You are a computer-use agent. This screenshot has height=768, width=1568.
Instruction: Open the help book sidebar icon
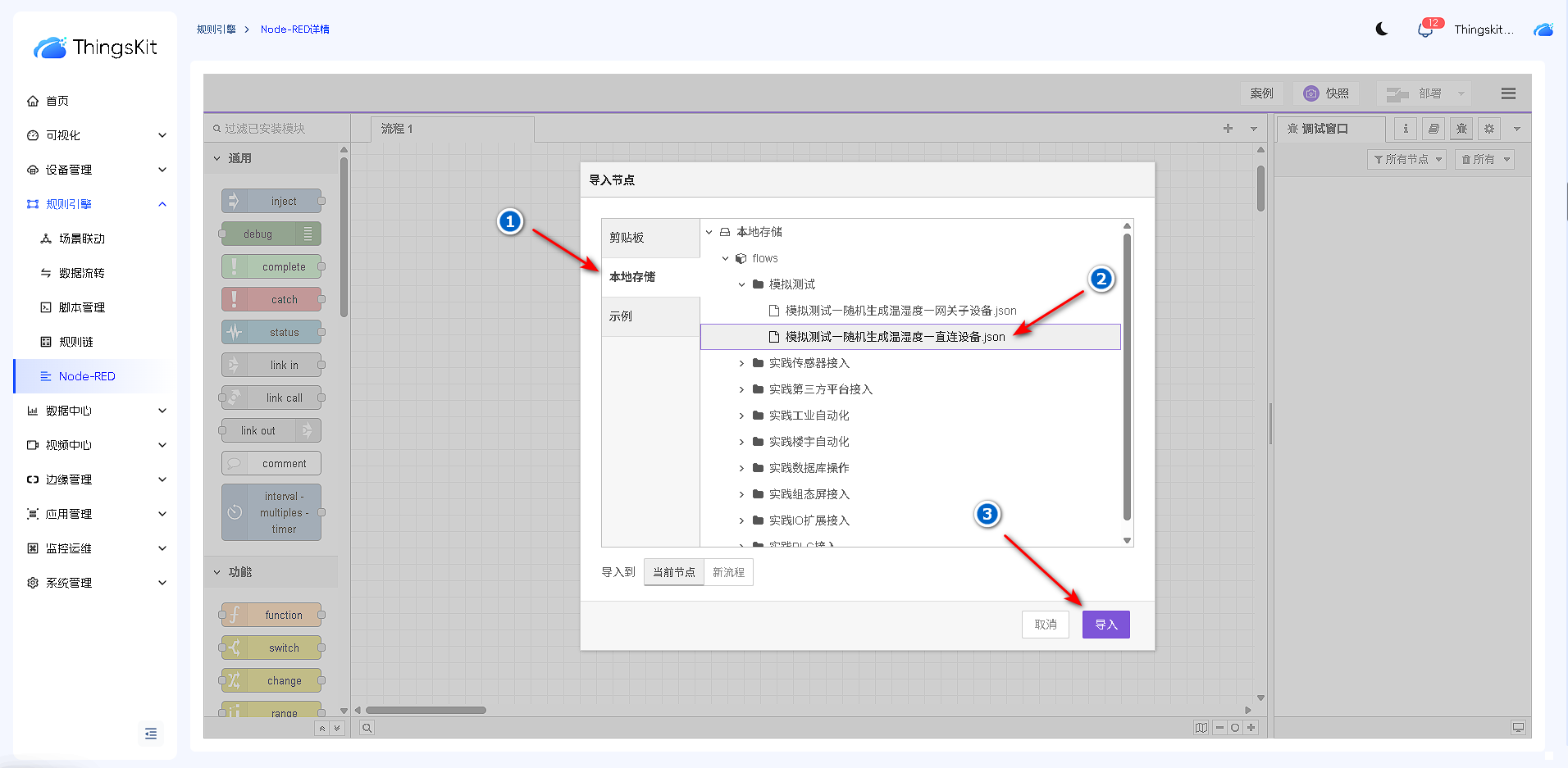(1434, 129)
